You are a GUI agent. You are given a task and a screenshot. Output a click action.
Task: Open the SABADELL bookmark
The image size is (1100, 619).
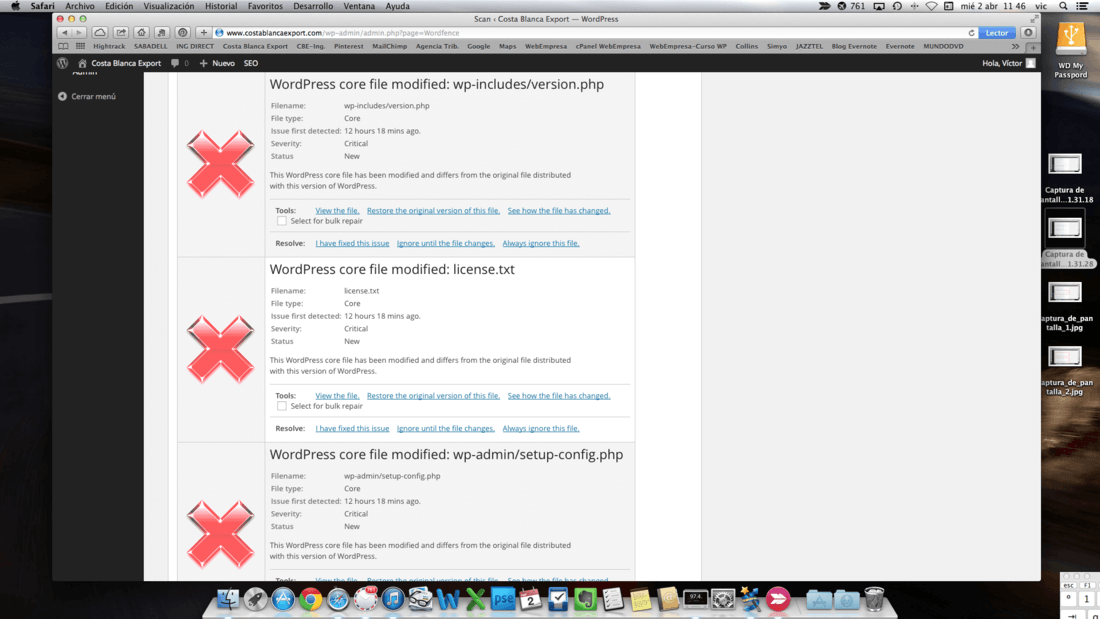tap(151, 46)
